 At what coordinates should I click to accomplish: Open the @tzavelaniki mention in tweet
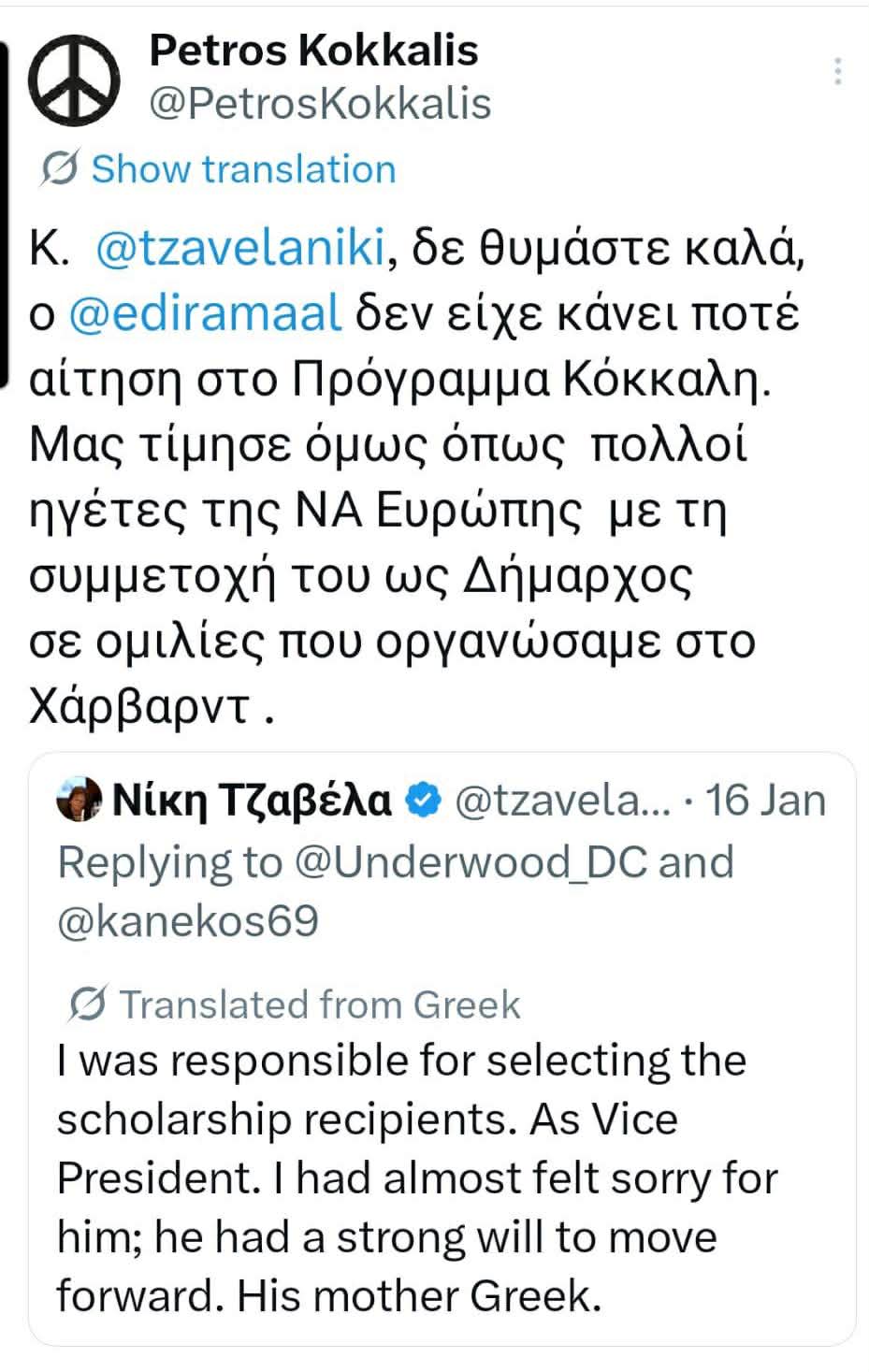point(240,250)
